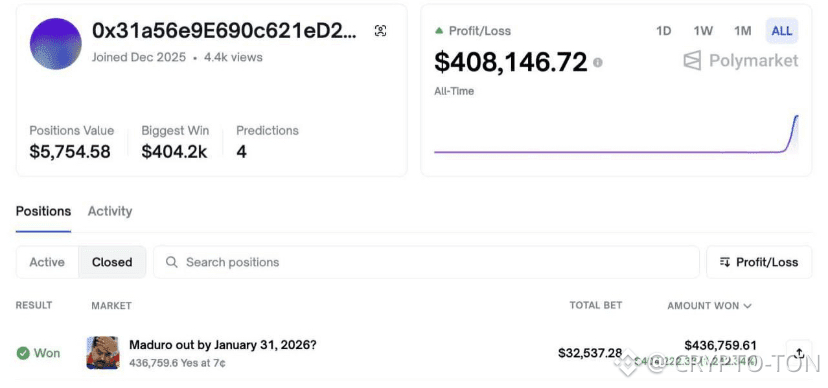Show Active positions

click(47, 262)
